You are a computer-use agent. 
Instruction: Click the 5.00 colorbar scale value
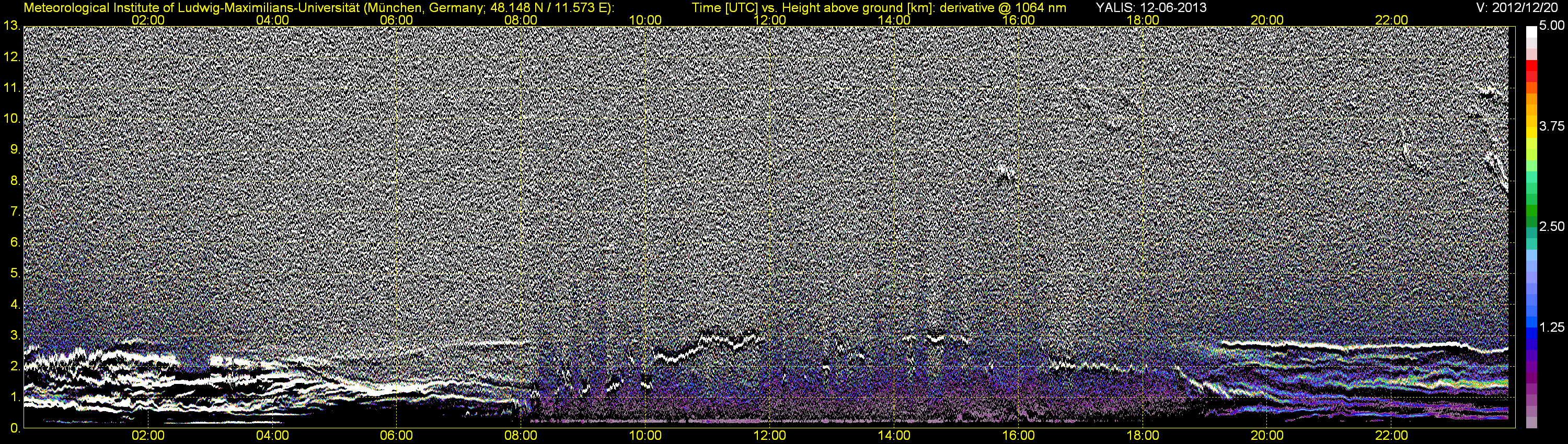(1552, 26)
